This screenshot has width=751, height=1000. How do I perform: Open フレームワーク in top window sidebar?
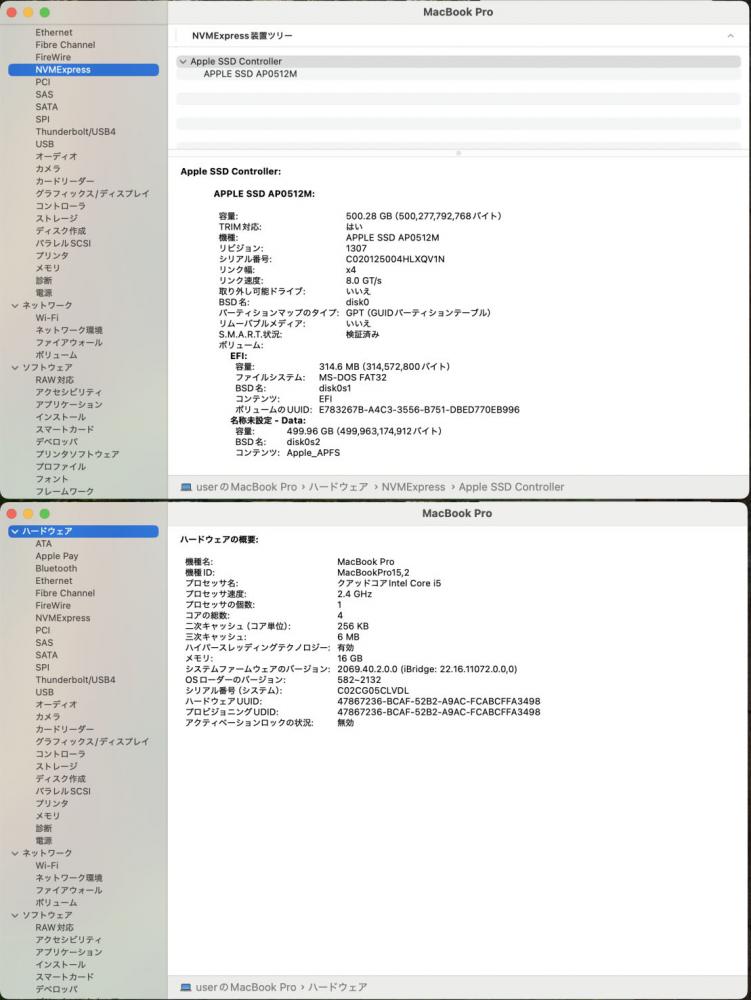64,491
